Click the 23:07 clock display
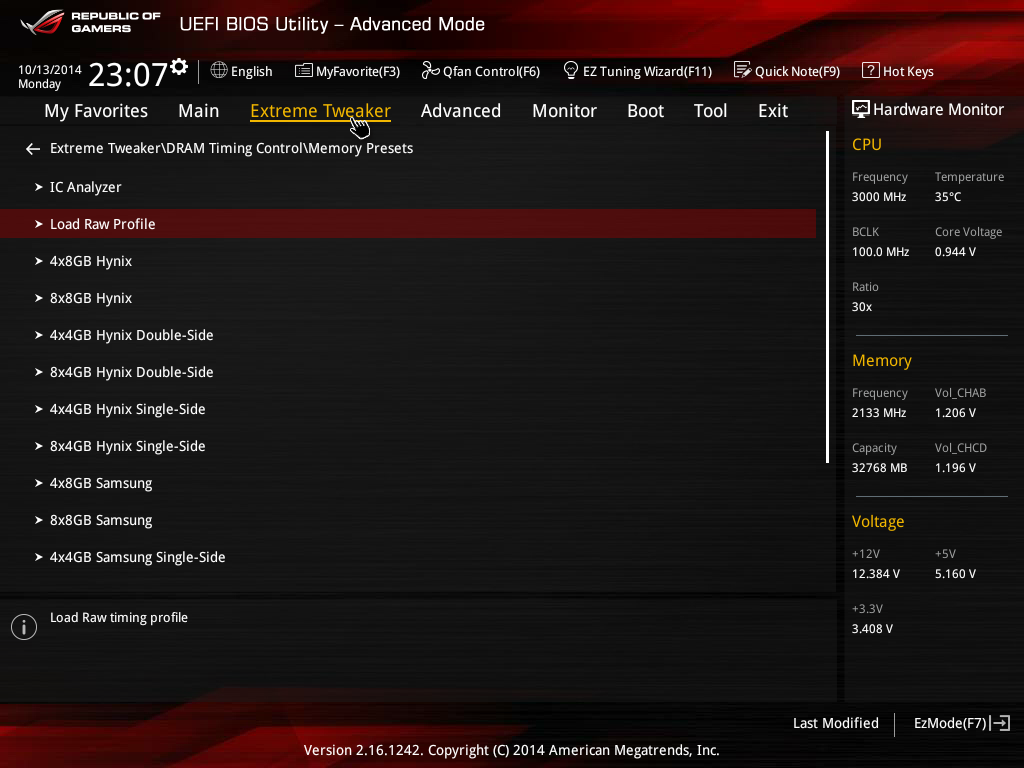The height and width of the screenshot is (768, 1024). [128, 74]
